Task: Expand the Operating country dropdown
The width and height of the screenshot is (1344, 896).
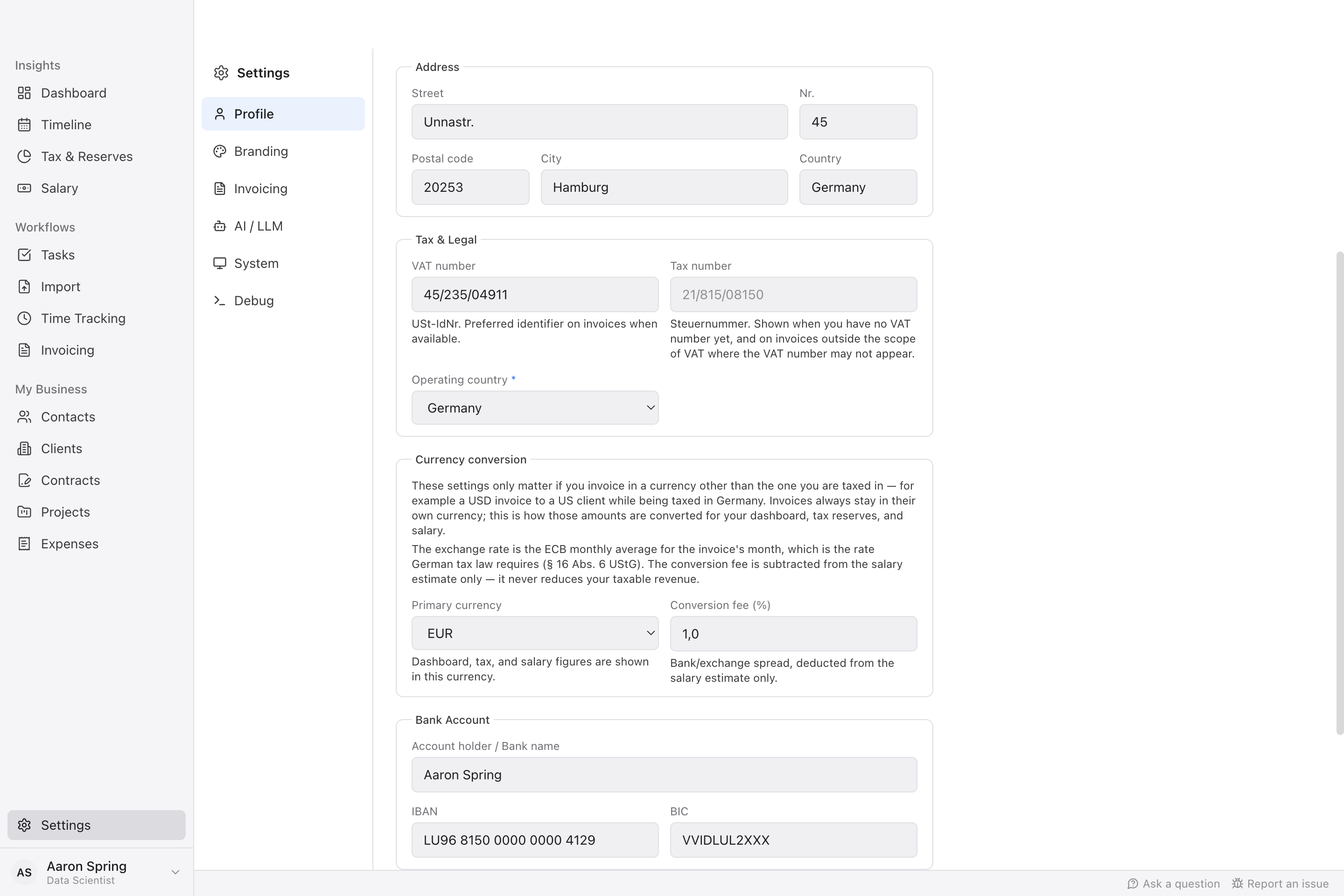Action: coord(535,408)
